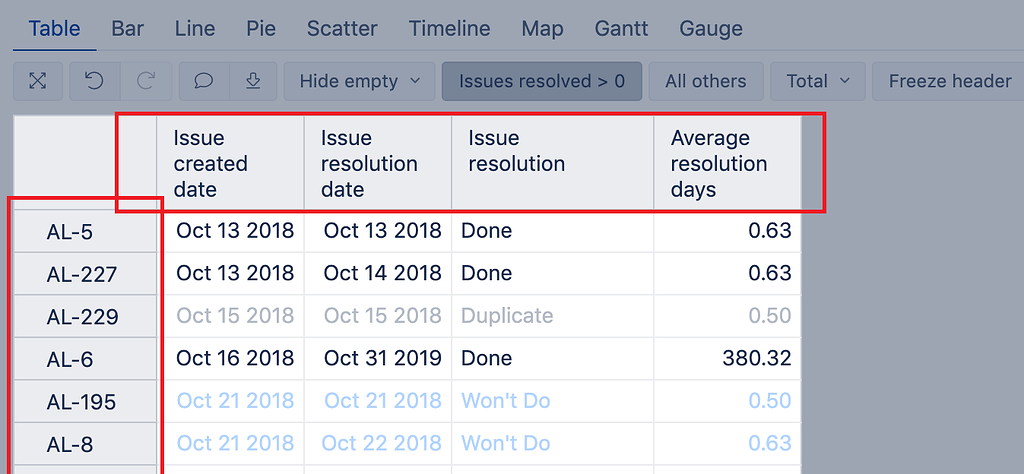
Task: Undo the last report change
Action: [x=95, y=81]
